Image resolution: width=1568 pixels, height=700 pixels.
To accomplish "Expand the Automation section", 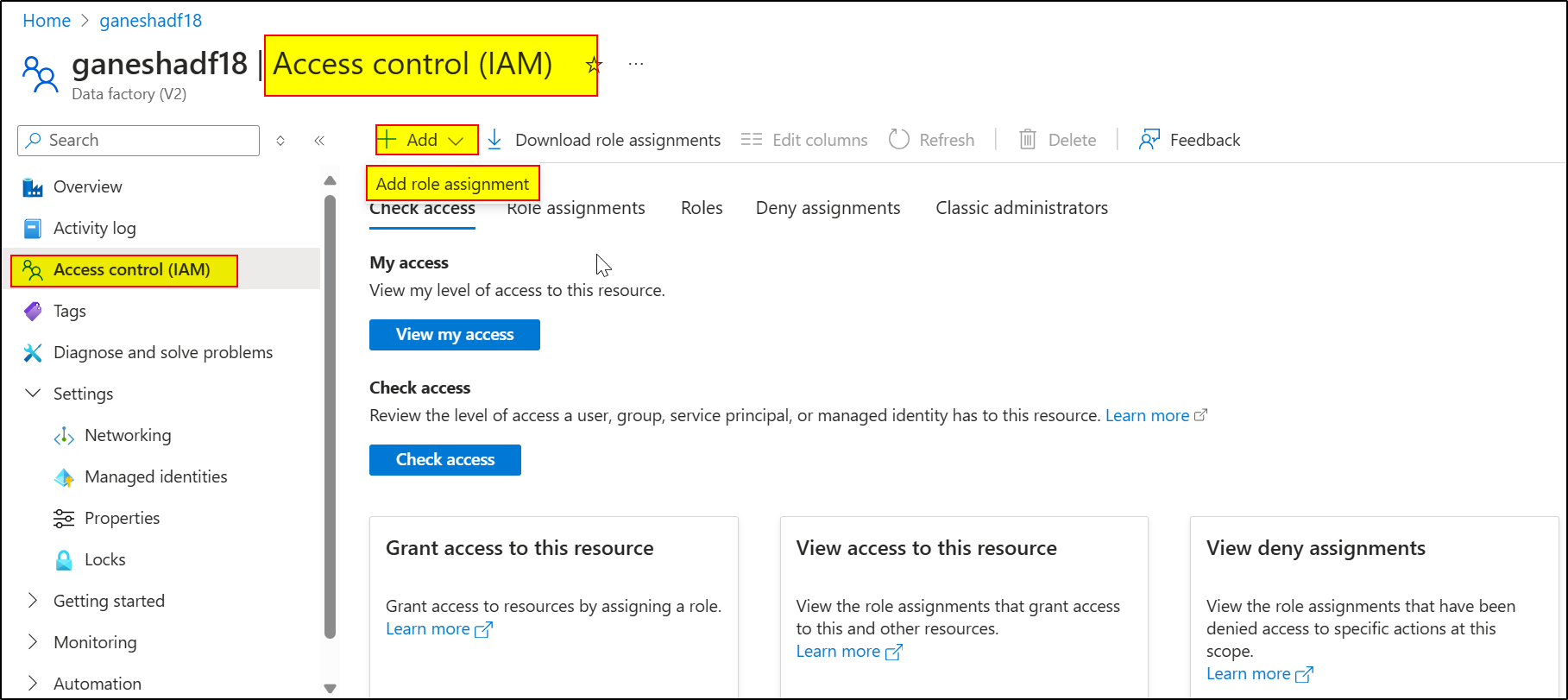I will (x=33, y=684).
